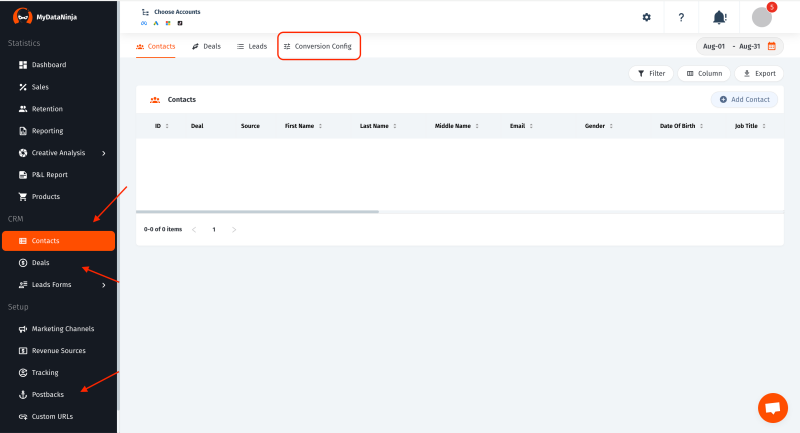
Task: Open the notifications bell
Action: pos(719,17)
